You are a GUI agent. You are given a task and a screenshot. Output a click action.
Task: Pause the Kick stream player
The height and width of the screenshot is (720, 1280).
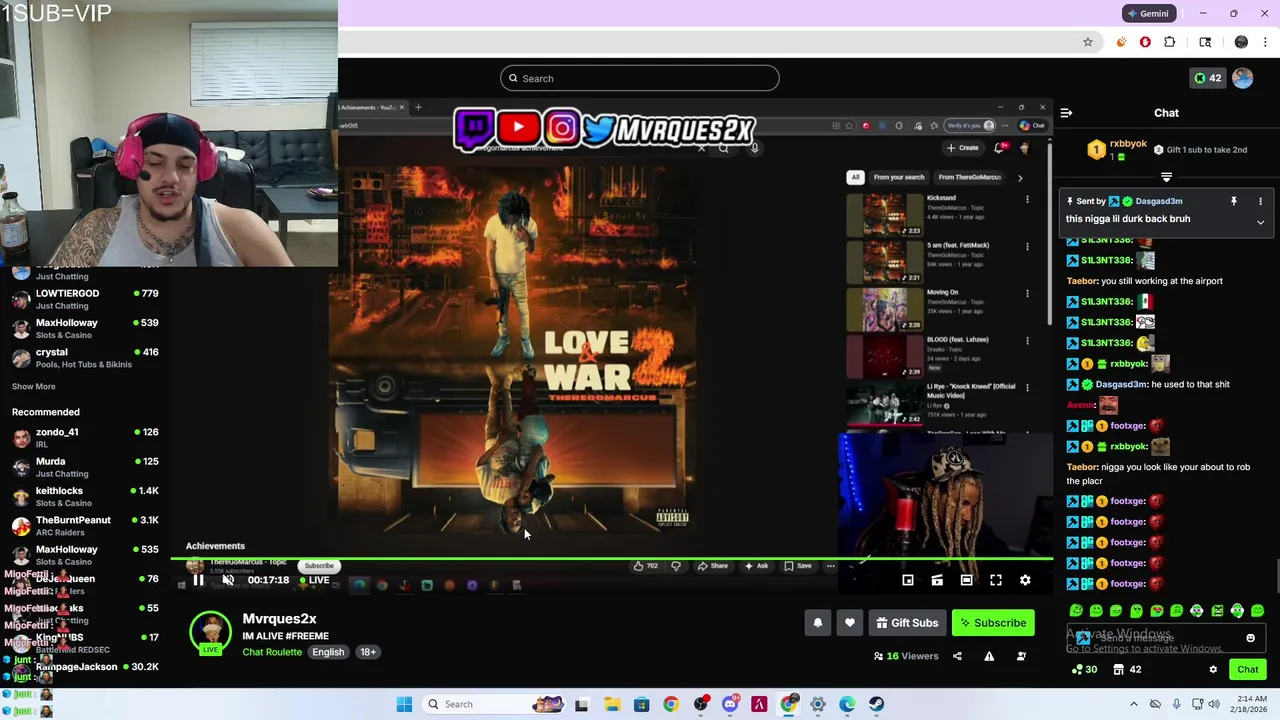198,580
